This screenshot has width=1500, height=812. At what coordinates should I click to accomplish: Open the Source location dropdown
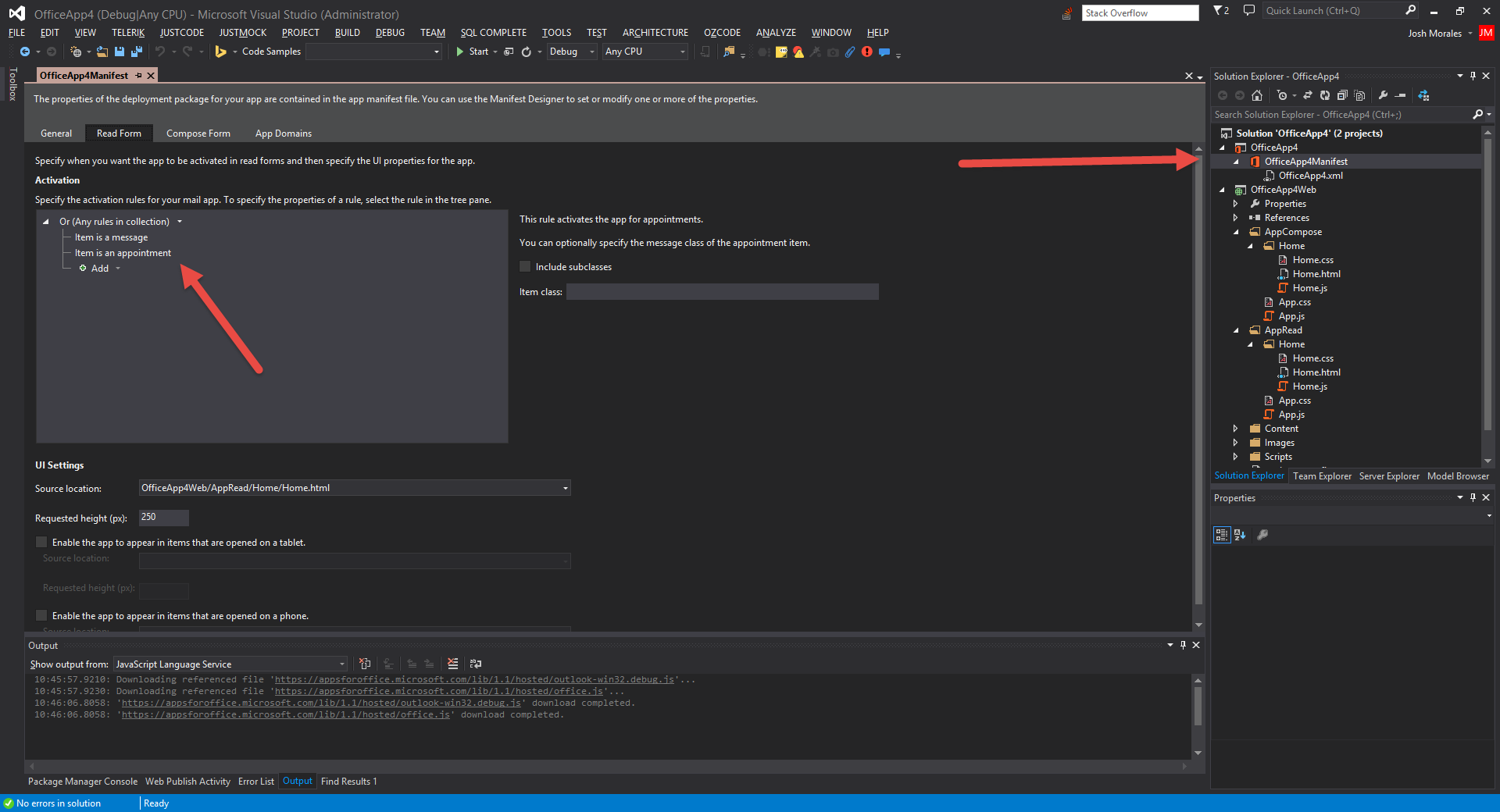pyautogui.click(x=564, y=488)
